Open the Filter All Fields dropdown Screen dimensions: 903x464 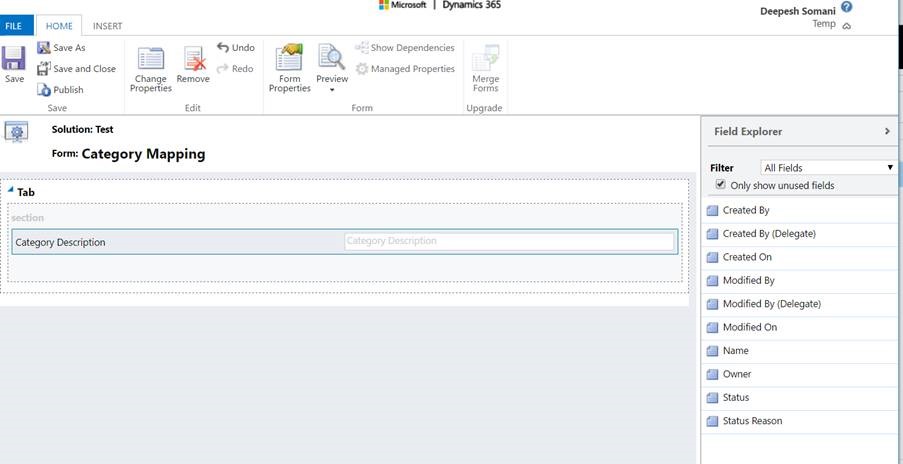827,168
